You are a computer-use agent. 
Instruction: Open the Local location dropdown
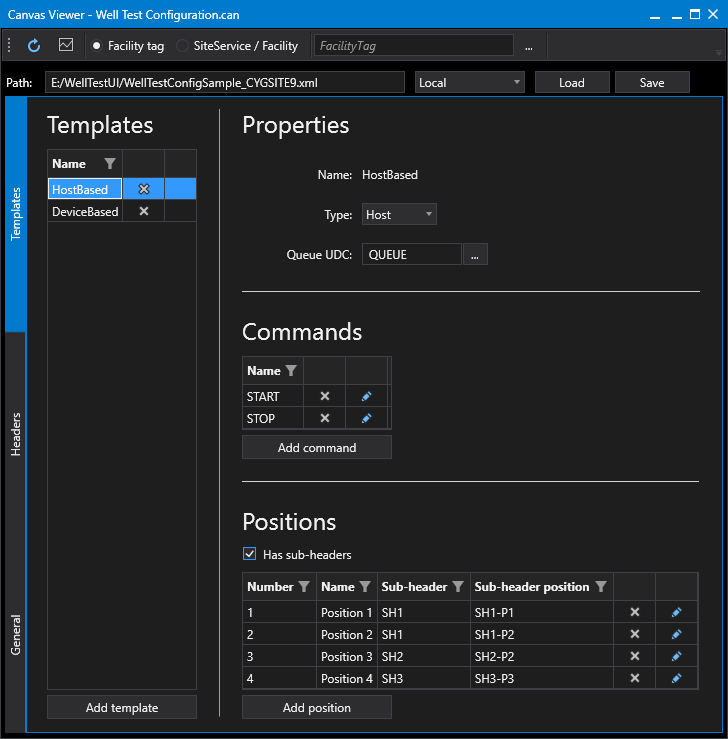(x=469, y=82)
